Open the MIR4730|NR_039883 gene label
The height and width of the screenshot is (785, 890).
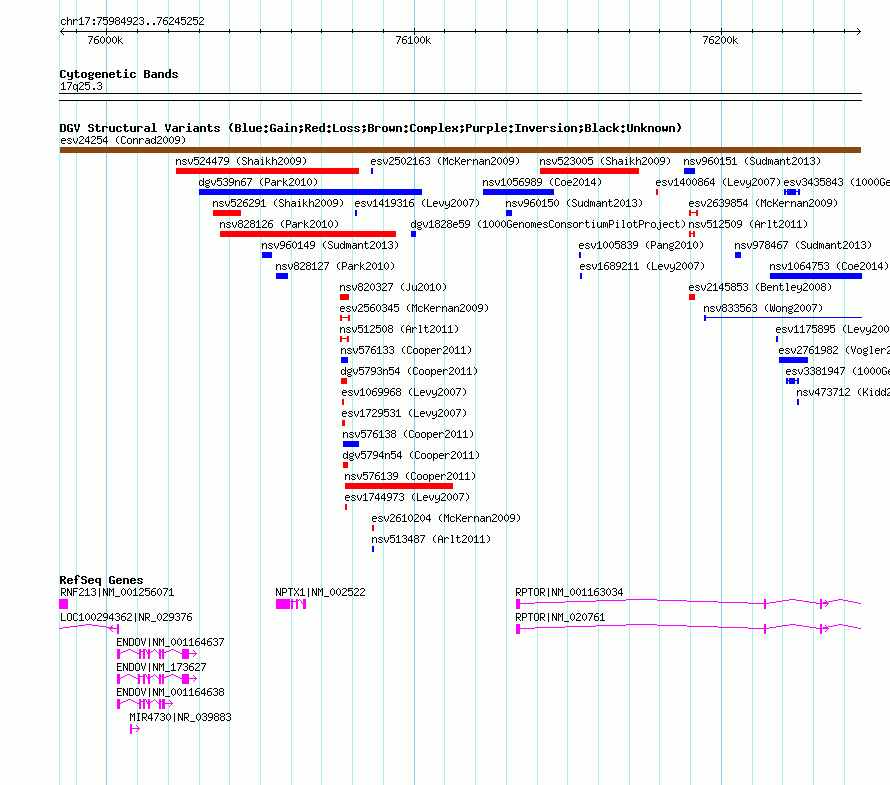pyautogui.click(x=180, y=717)
